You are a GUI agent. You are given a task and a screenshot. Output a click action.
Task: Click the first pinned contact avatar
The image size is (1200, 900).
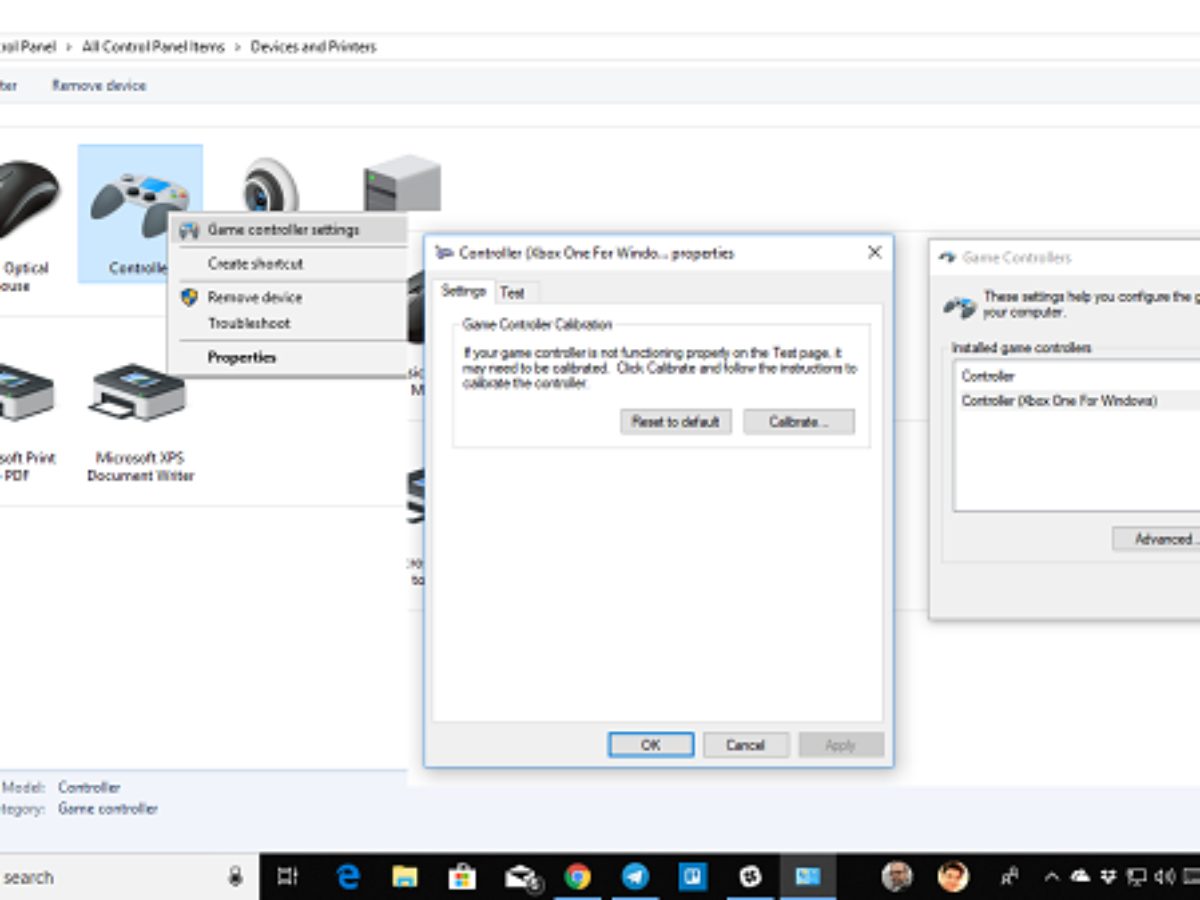pos(897,877)
